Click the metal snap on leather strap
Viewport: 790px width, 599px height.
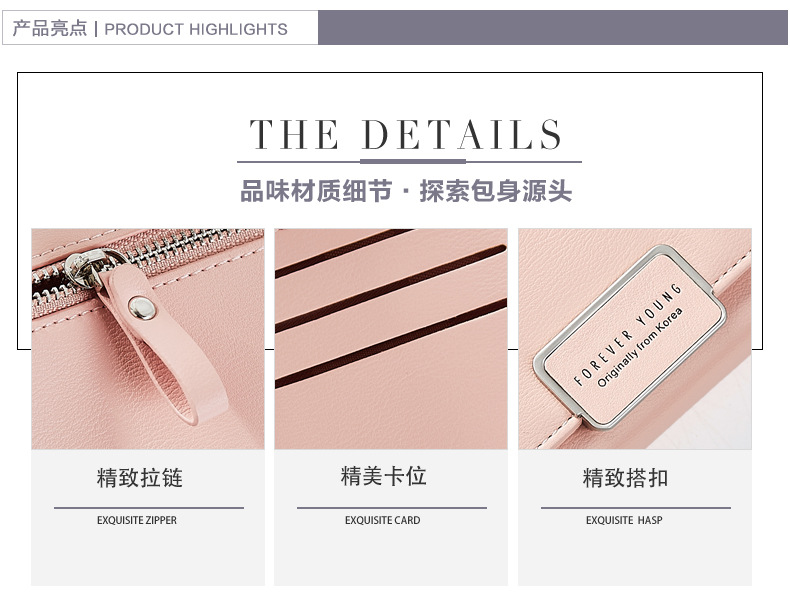point(142,308)
